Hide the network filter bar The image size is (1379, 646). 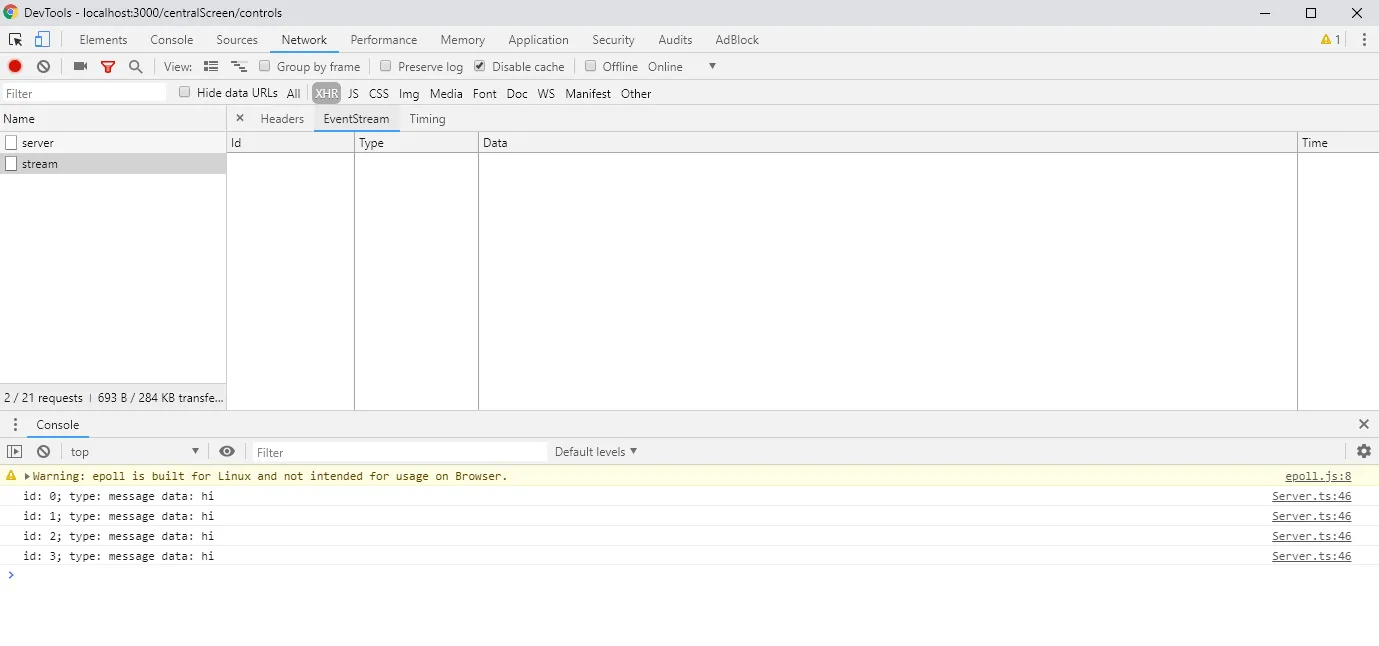[108, 66]
